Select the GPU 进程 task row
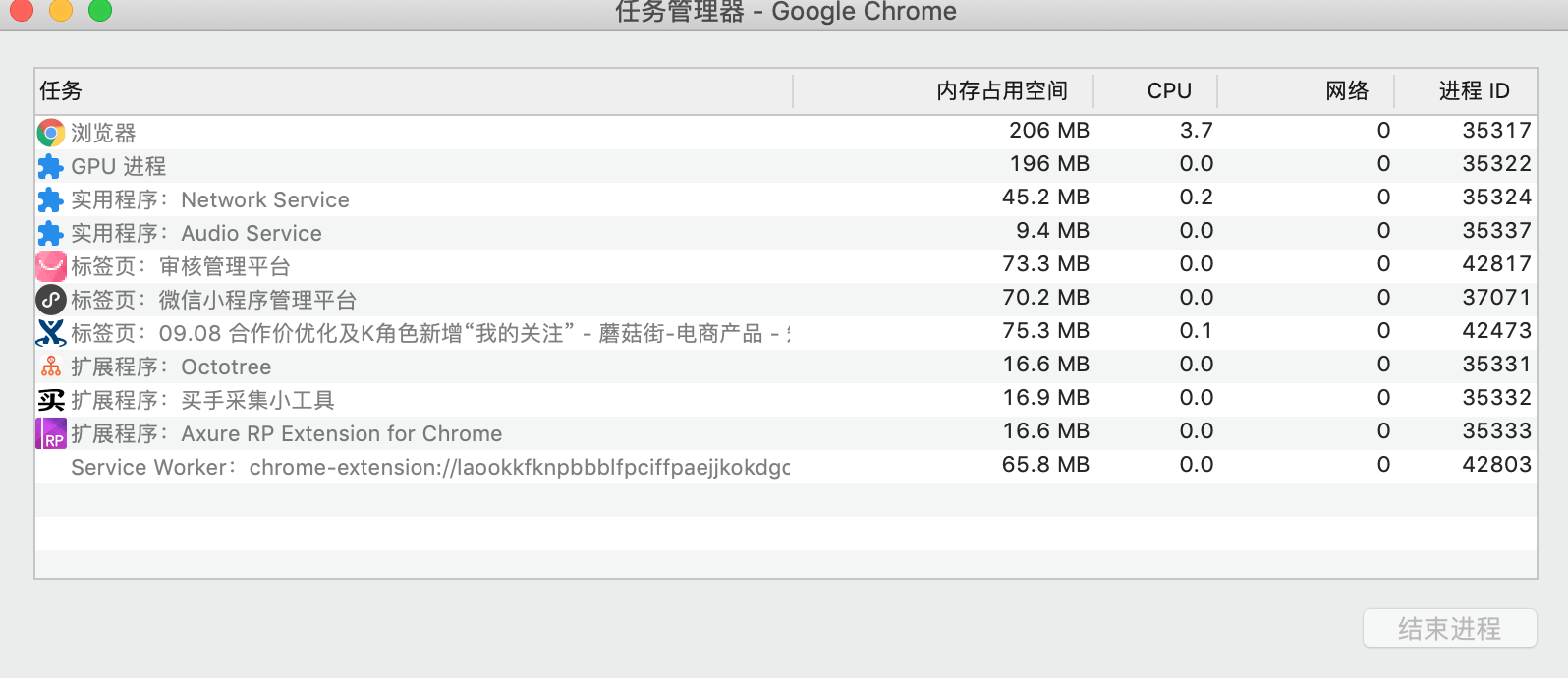This screenshot has width=1568, height=678. coord(786,165)
